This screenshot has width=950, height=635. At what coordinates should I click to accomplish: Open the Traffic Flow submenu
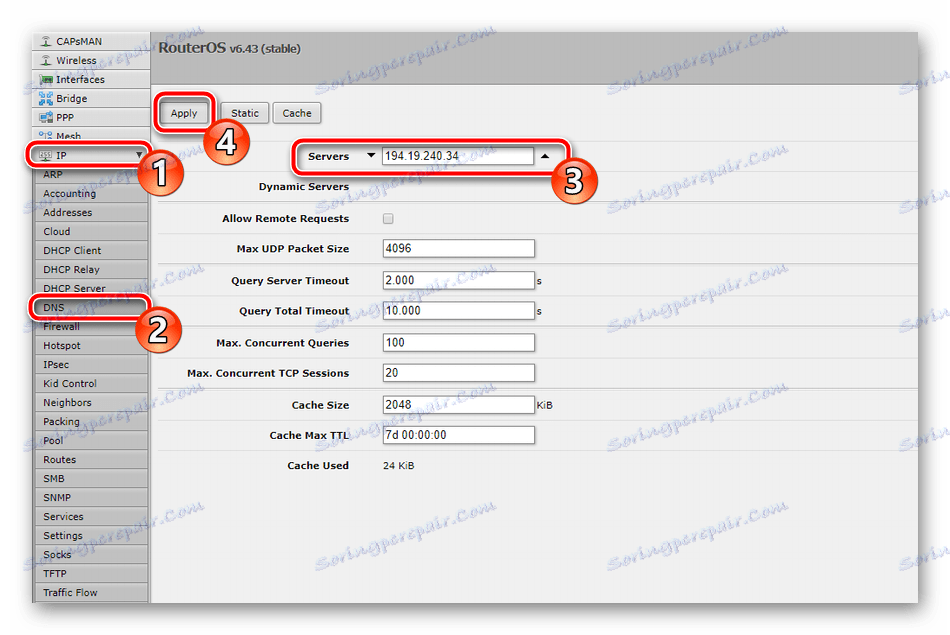91,593
